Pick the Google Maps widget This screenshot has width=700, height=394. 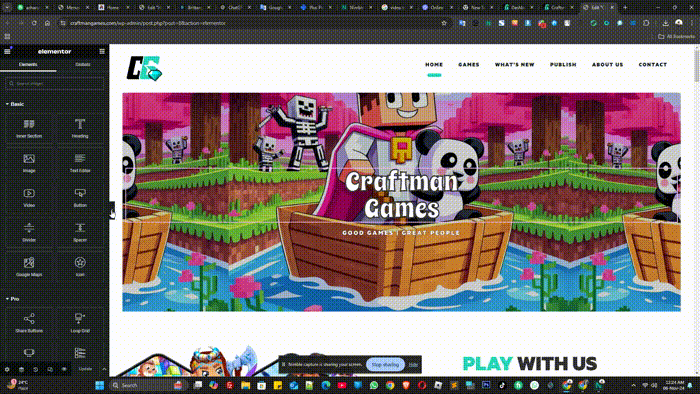(x=29, y=267)
